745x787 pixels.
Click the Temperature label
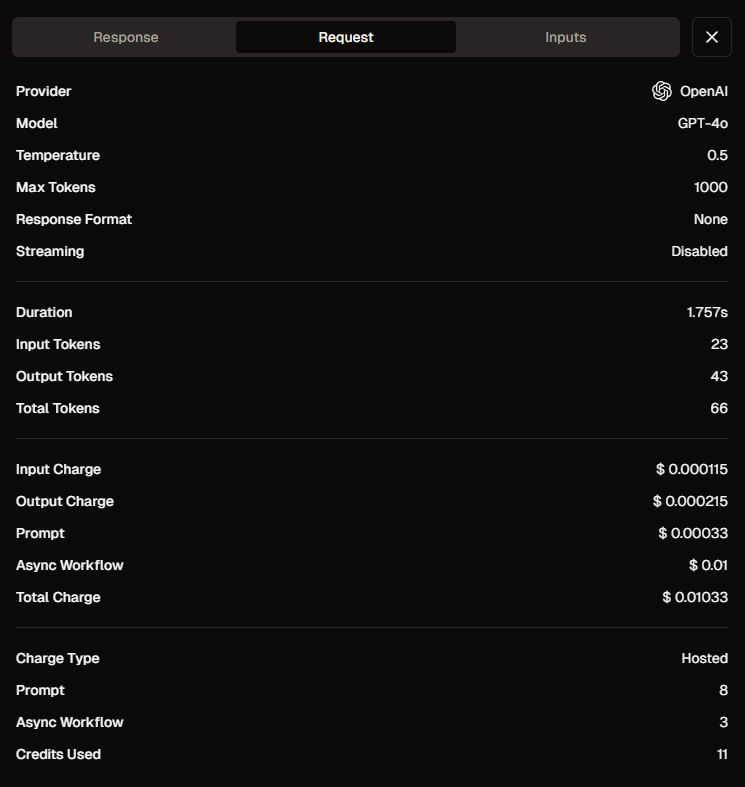pos(58,156)
